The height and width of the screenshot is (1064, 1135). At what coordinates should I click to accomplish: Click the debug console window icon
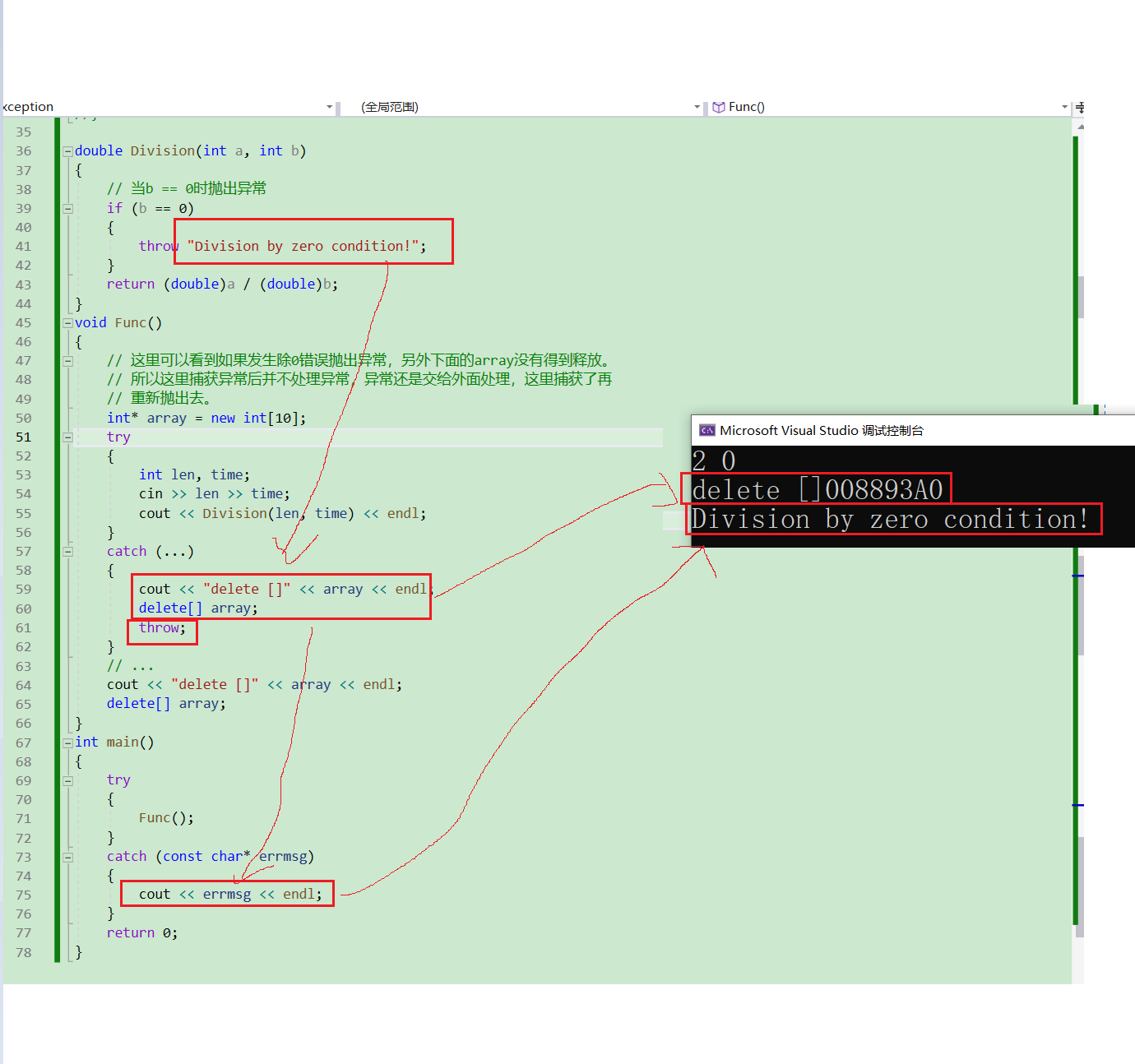coord(706,430)
